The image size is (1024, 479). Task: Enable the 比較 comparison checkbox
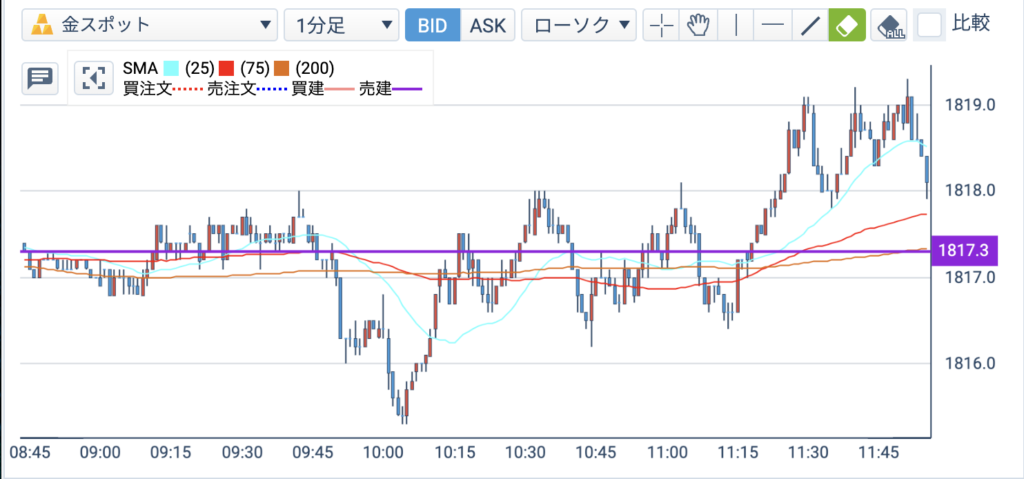929,25
